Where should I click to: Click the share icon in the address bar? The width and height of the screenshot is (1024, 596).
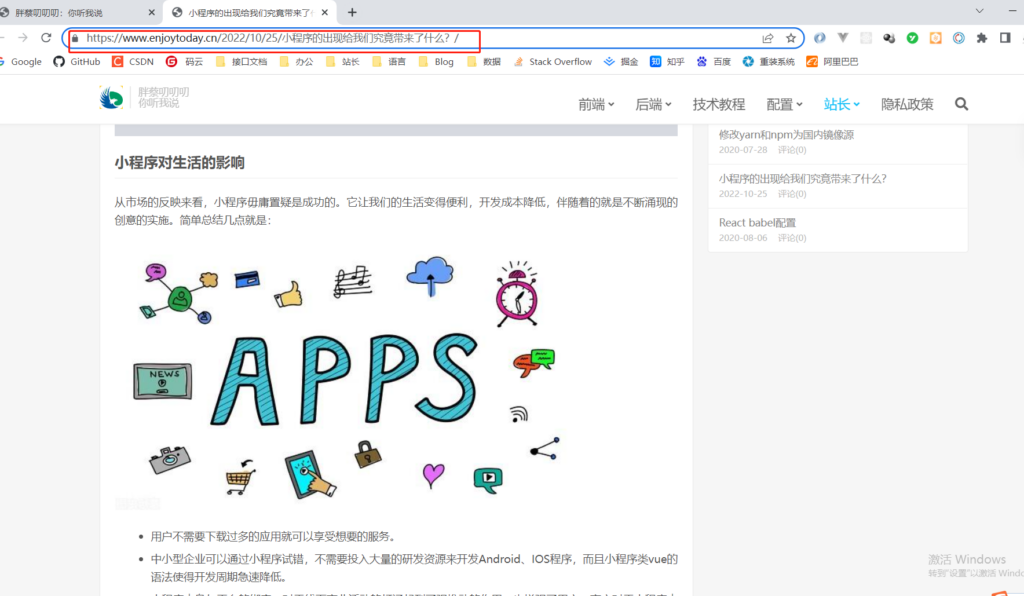pyautogui.click(x=767, y=38)
